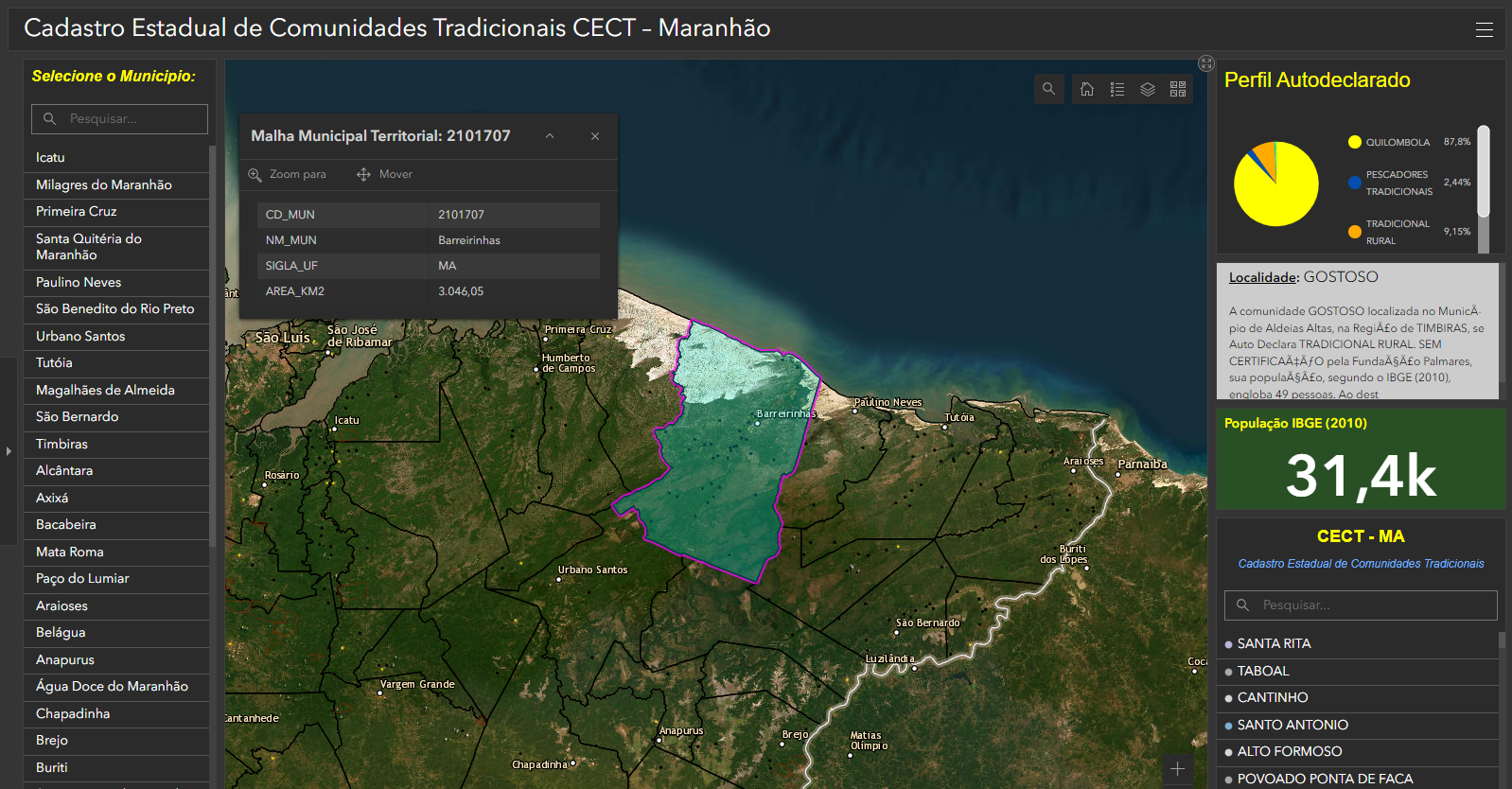Select Santa Quitéria do Maranhão

click(x=115, y=247)
